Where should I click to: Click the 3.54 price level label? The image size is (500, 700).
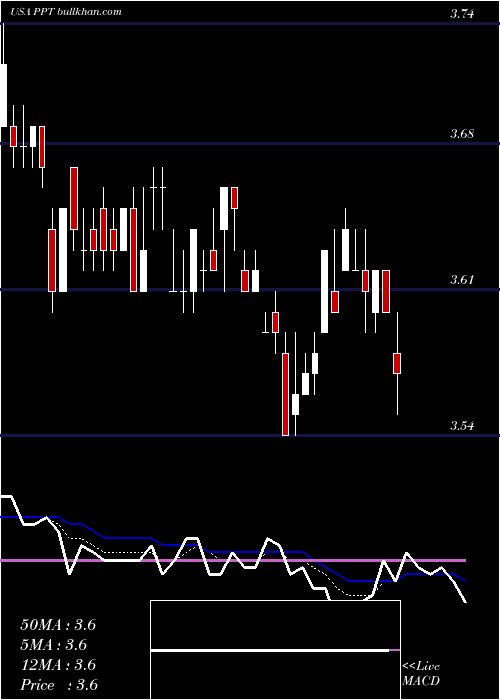462,425
